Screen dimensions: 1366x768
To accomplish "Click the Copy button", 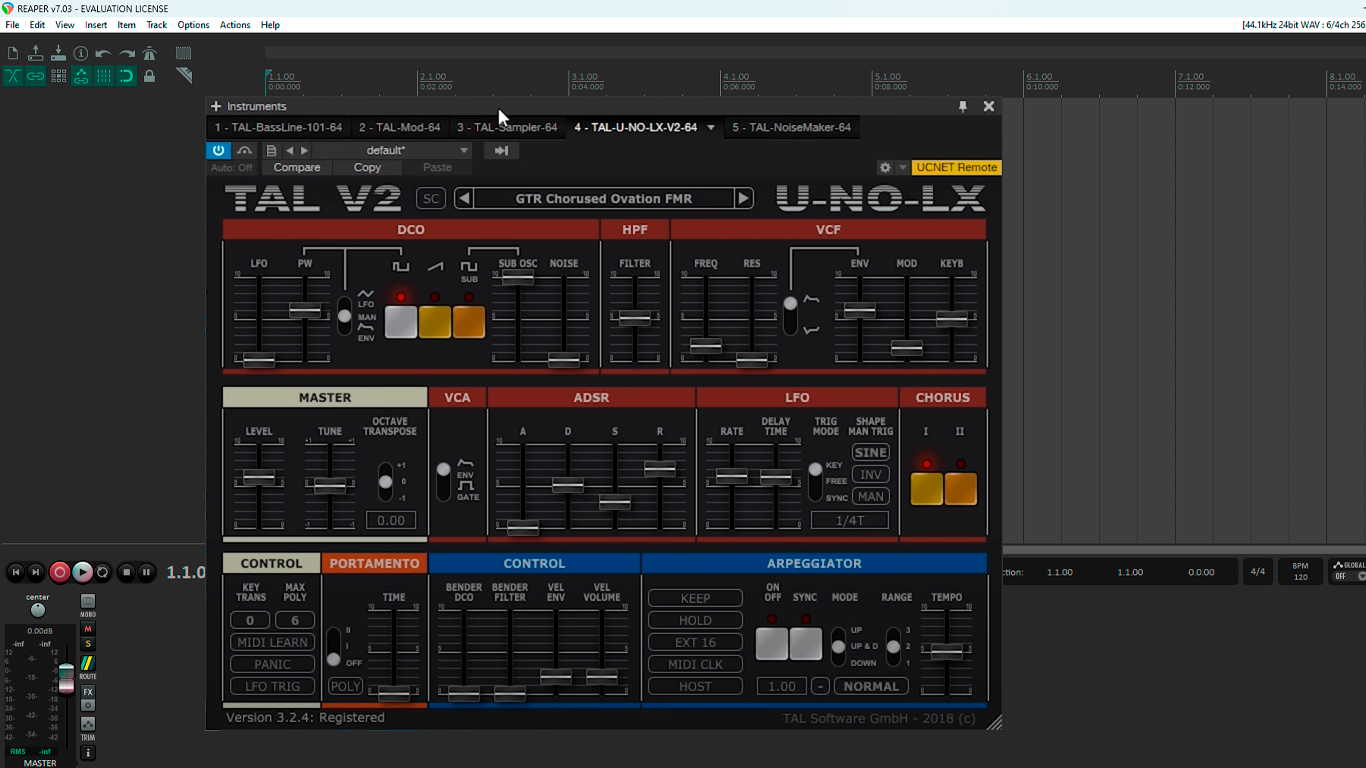I will pyautogui.click(x=367, y=168).
